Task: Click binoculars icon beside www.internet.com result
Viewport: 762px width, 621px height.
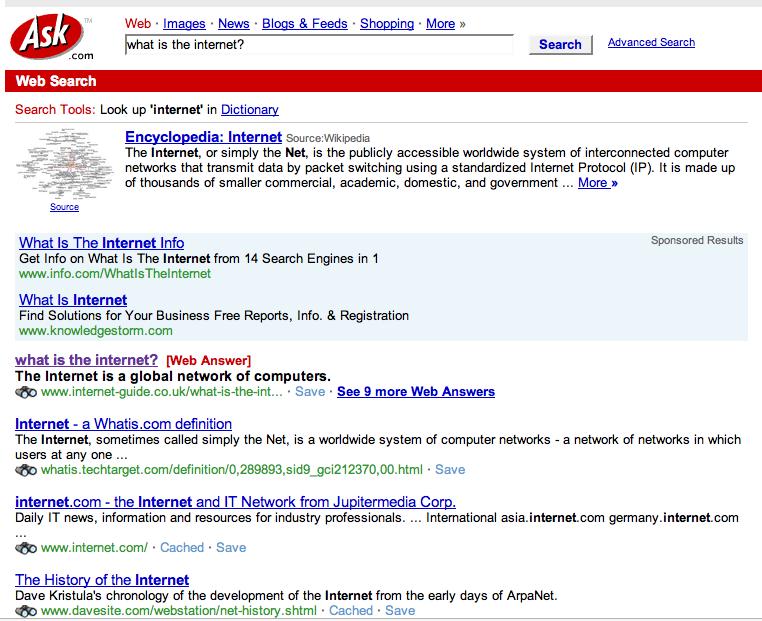Action: pyautogui.click(x=27, y=548)
